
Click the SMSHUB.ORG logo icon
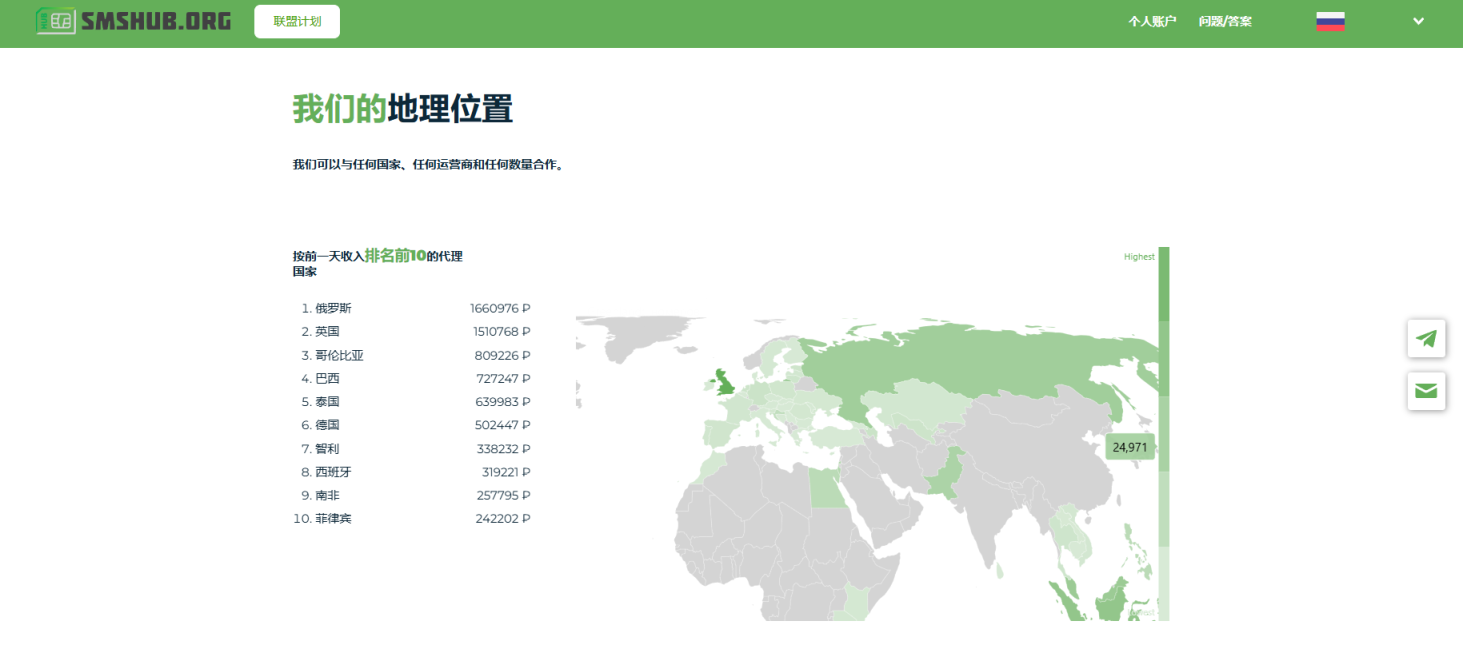(56, 21)
